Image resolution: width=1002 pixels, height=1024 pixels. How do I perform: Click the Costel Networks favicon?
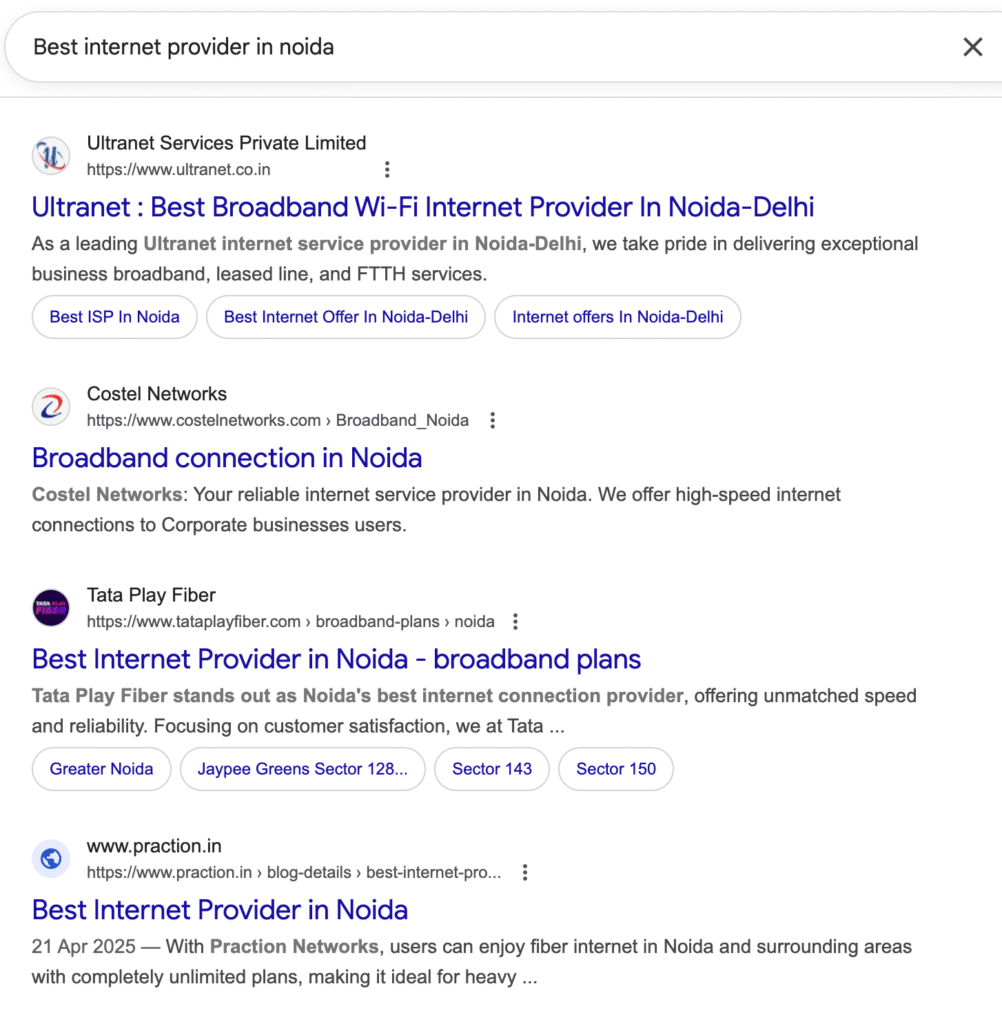pos(51,407)
